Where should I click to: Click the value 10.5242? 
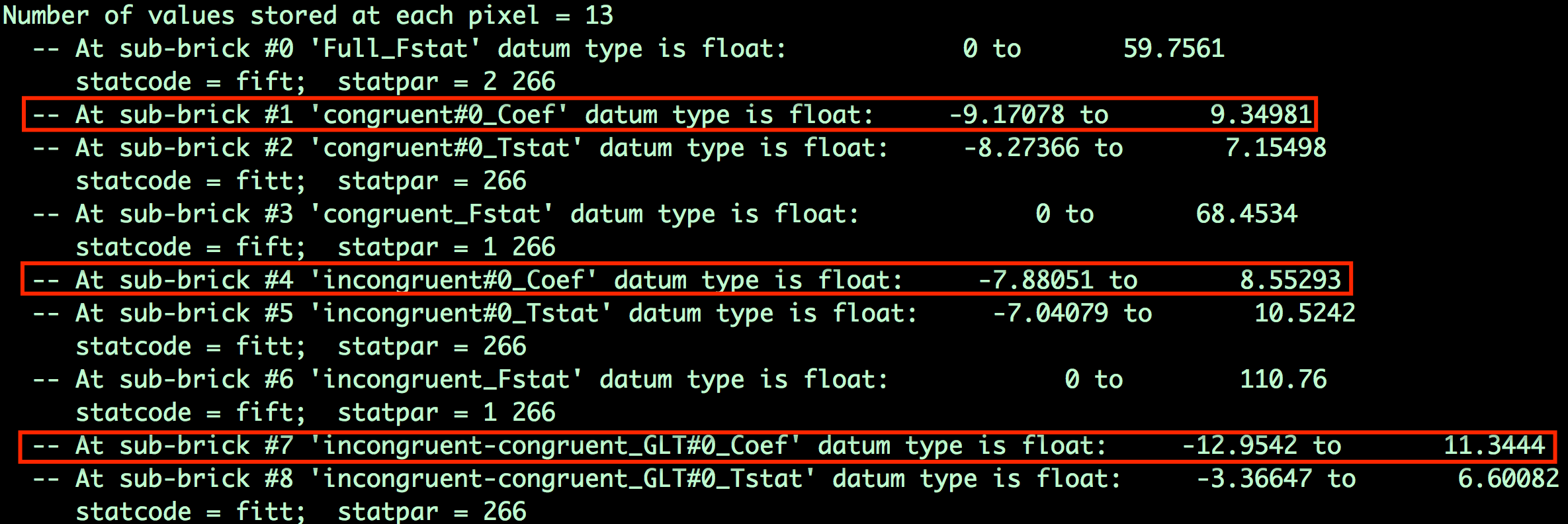[x=1305, y=314]
